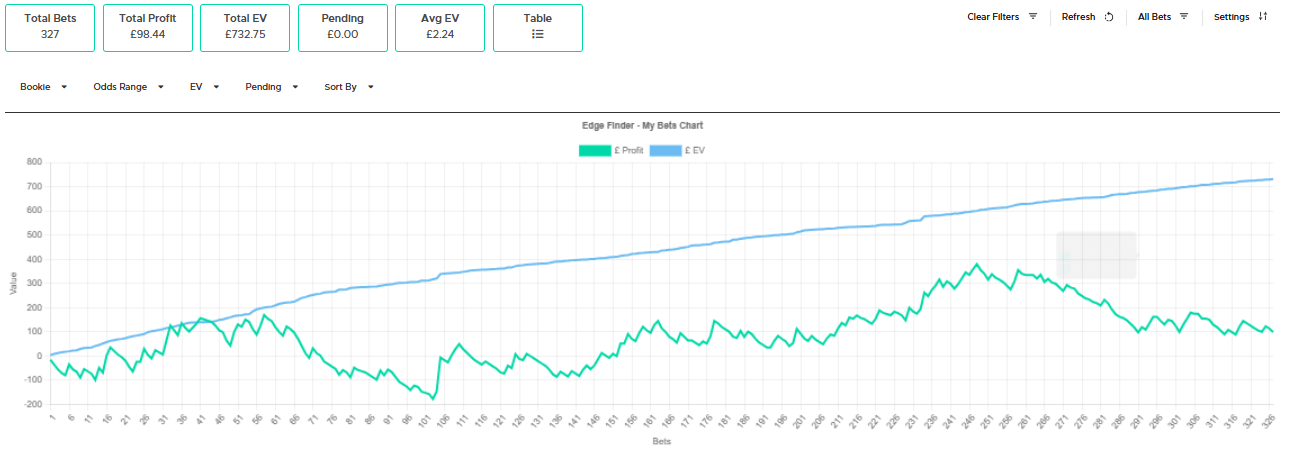The height and width of the screenshot is (468, 1298).
Task: Click the profit line peak near bet 246
Action: [976, 265]
